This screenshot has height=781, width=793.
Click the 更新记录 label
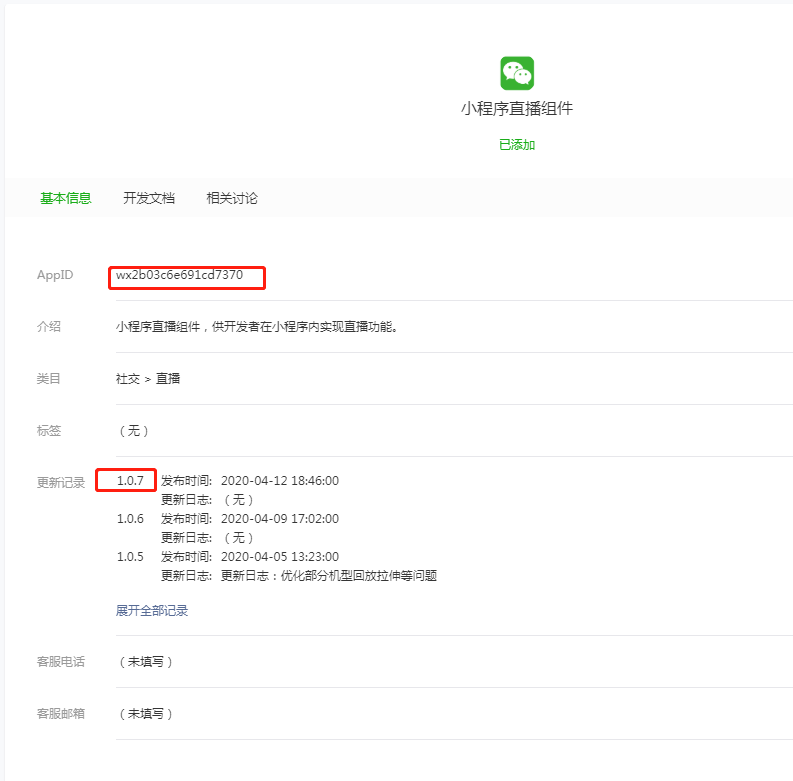tap(61, 483)
